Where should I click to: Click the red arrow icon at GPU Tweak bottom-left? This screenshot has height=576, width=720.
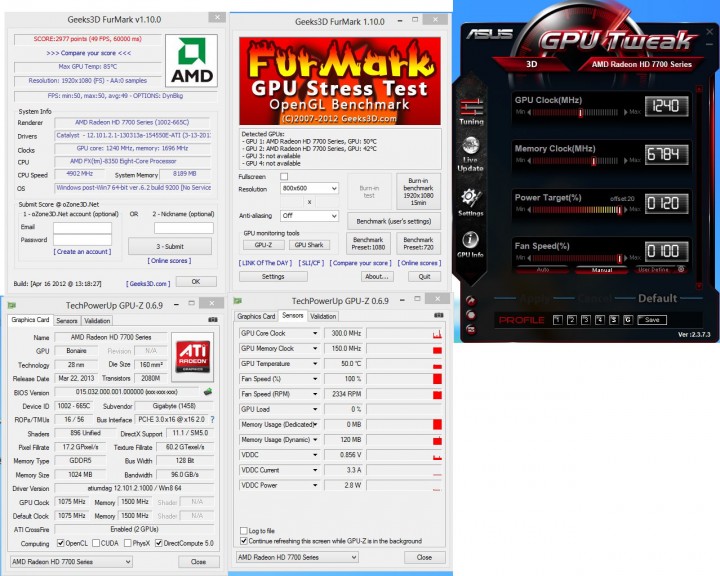[x=471, y=300]
